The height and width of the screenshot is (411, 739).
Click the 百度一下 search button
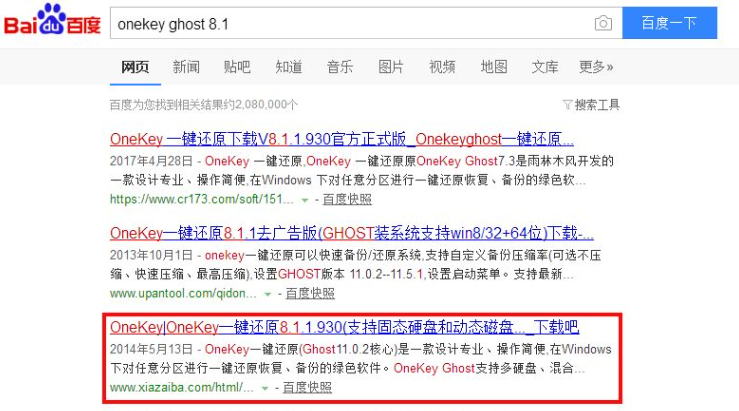tap(669, 23)
